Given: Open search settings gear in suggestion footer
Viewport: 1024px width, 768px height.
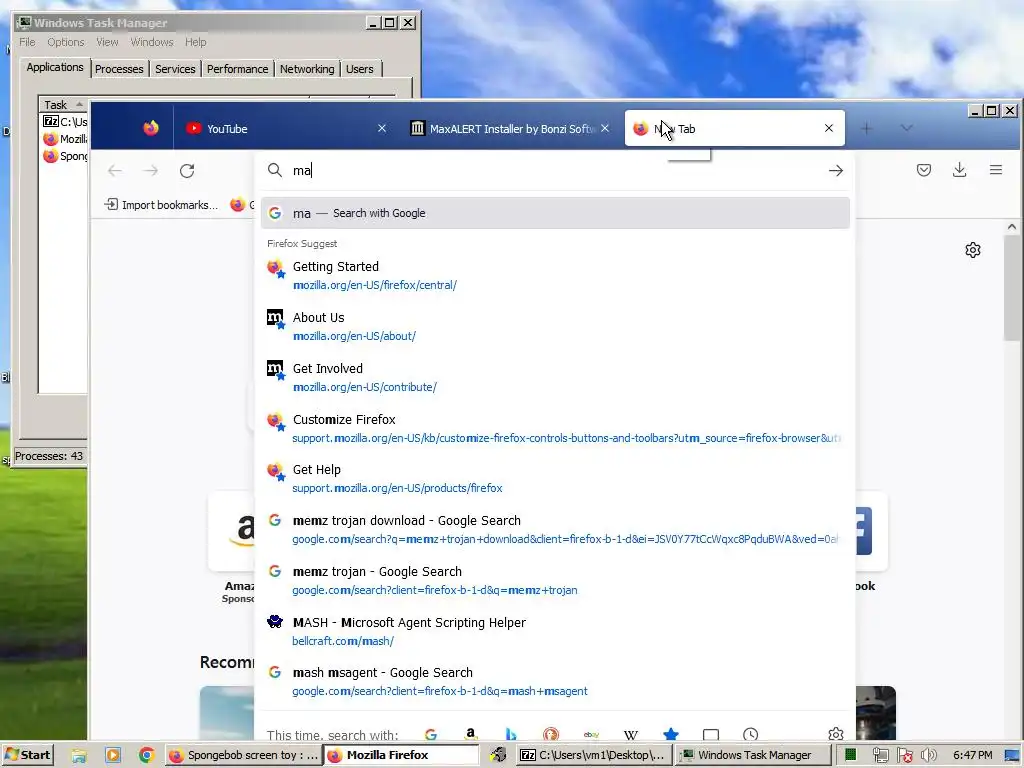Looking at the screenshot, I should click(x=836, y=735).
